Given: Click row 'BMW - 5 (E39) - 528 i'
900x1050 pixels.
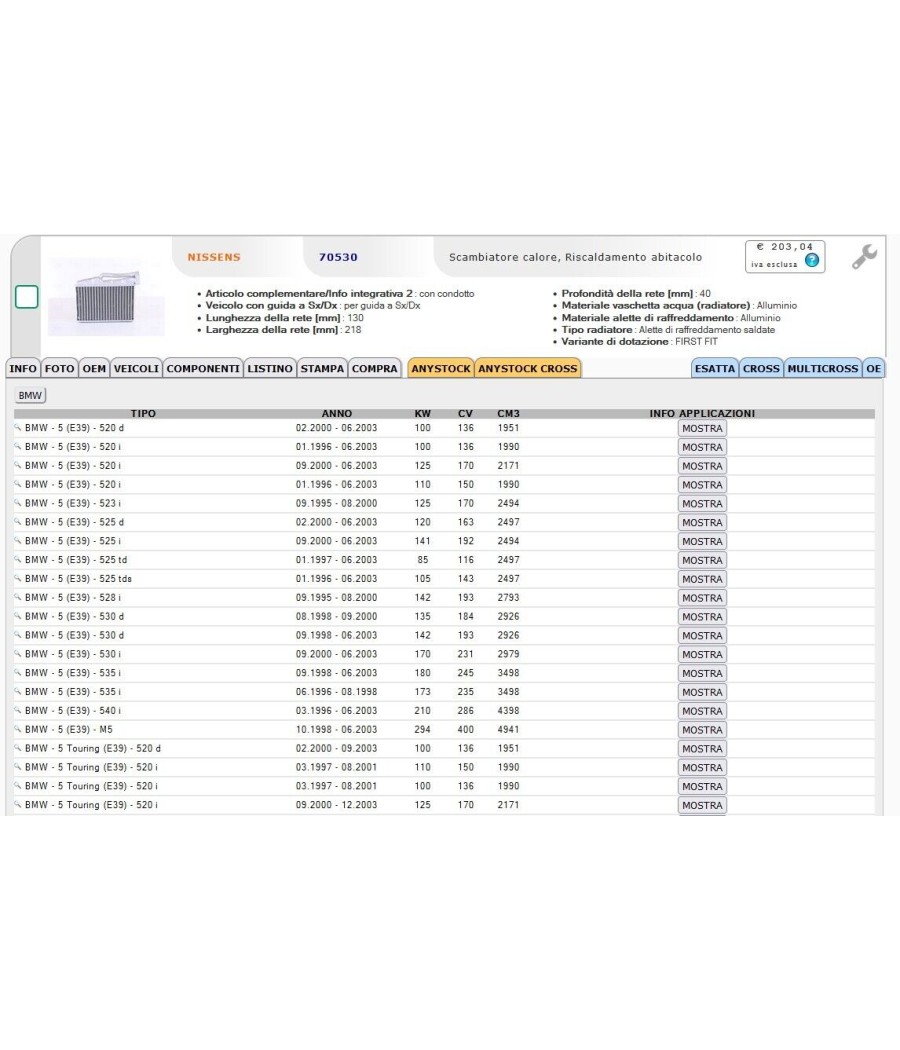Looking at the screenshot, I should pos(444,597).
